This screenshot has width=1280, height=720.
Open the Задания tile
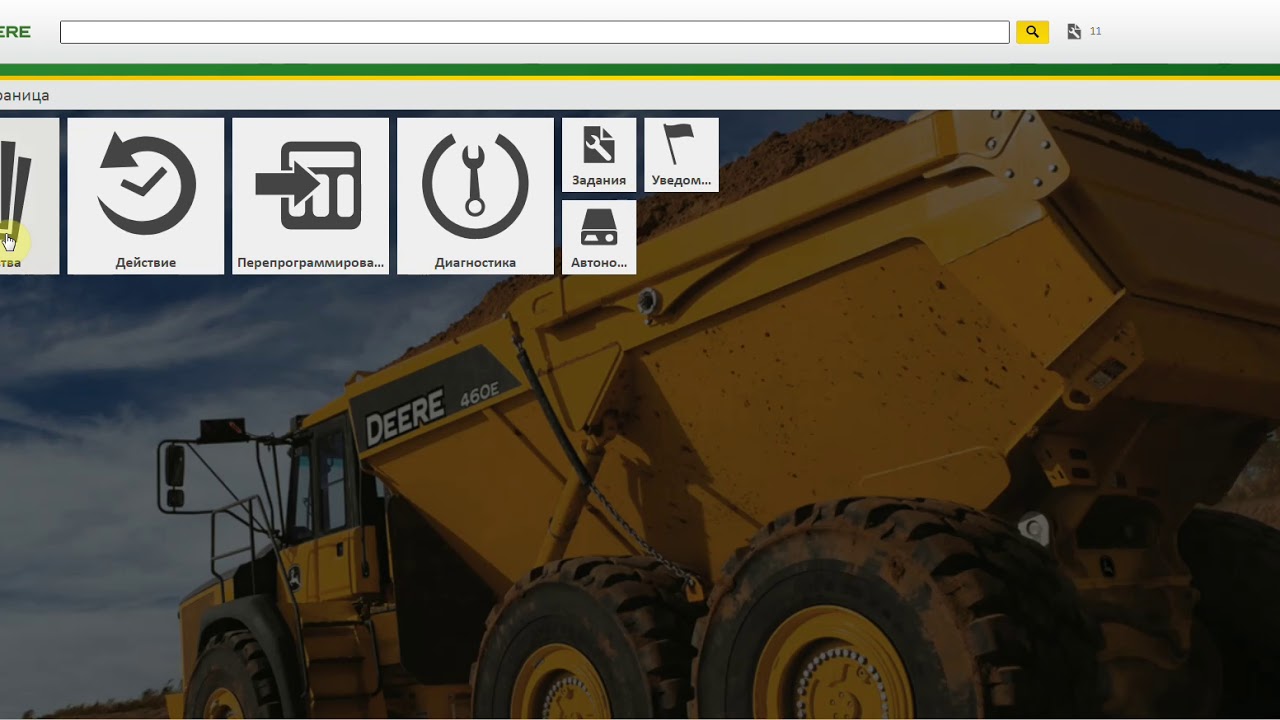[599, 155]
